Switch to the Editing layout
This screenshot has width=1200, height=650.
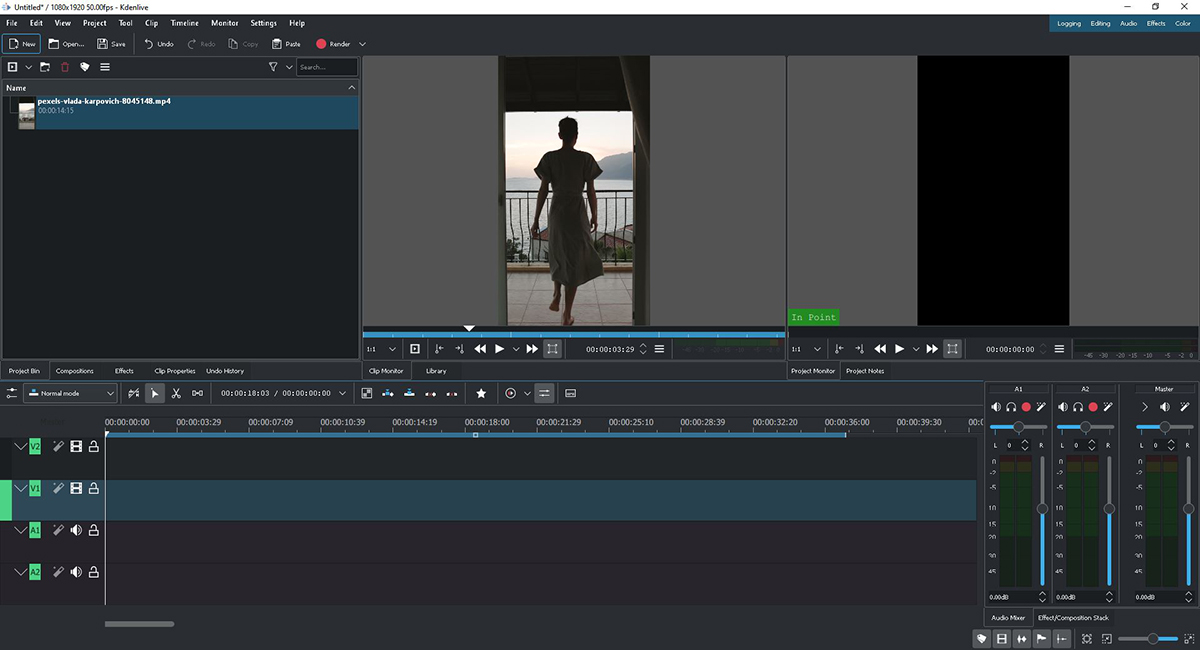point(1100,23)
